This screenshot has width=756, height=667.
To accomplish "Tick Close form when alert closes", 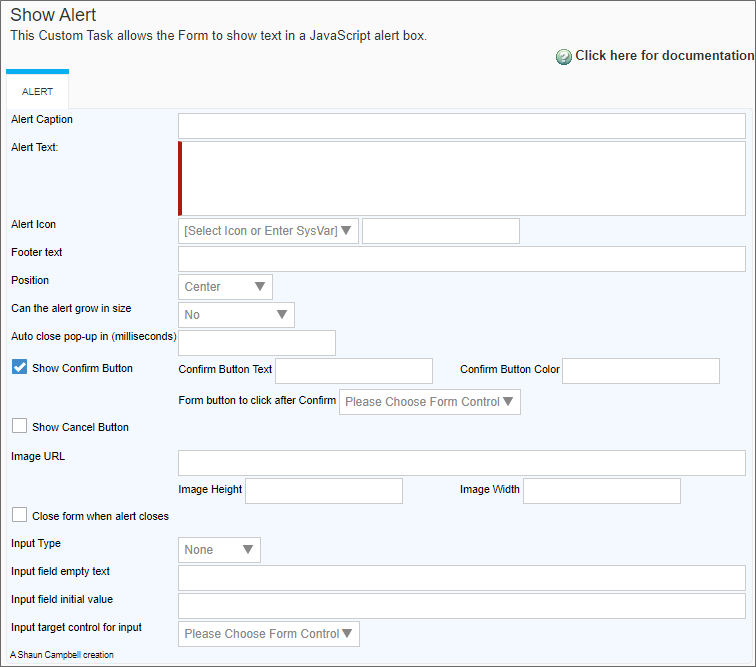I will click(19, 515).
